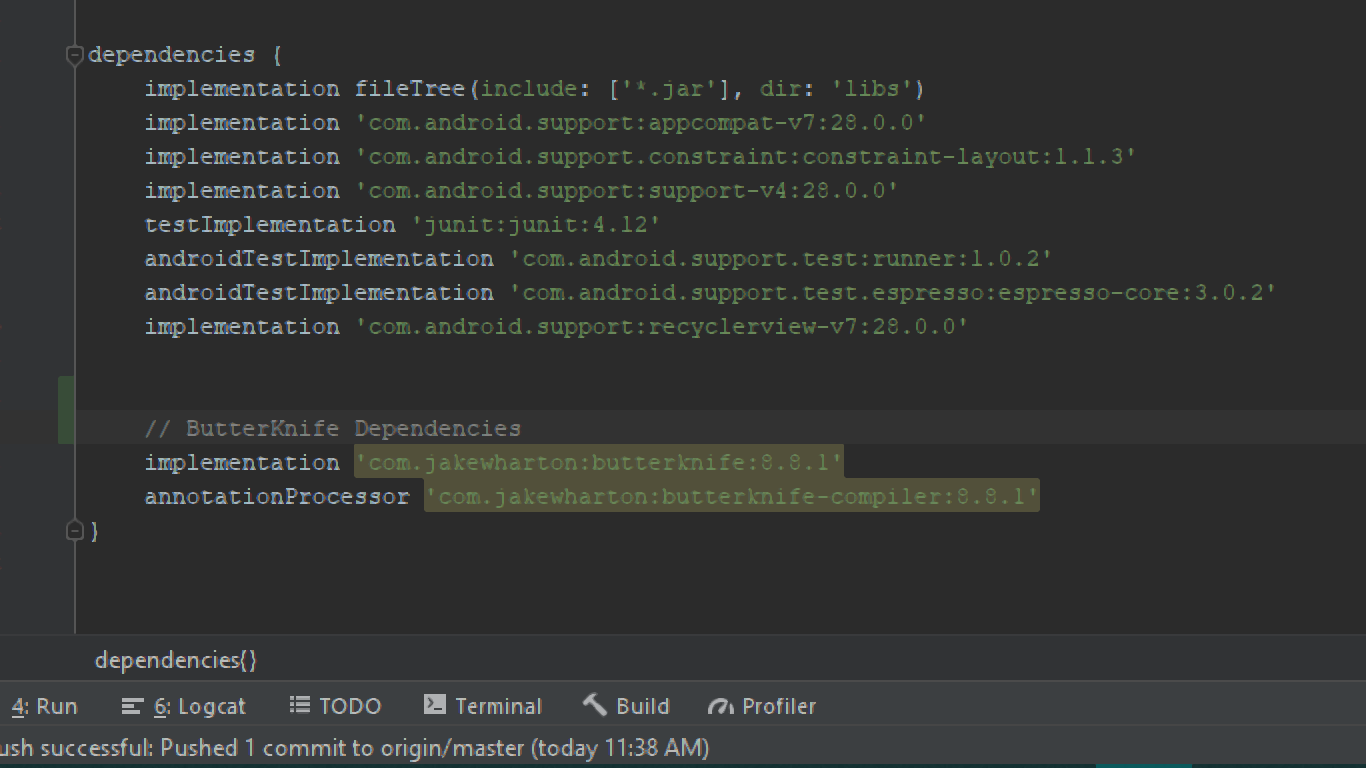1366x768 pixels.
Task: Open the Build tool window
Action: tap(626, 706)
